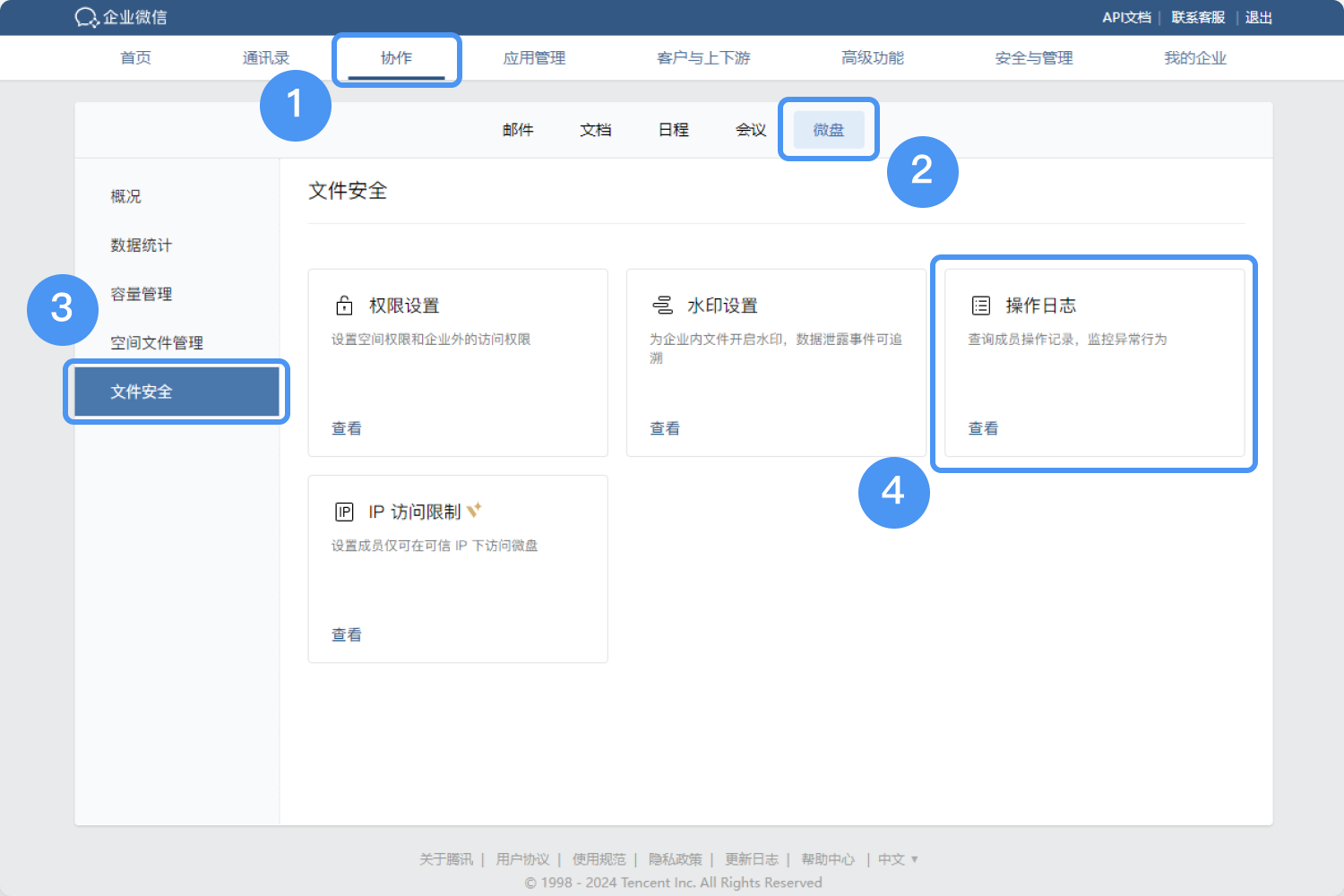The width and height of the screenshot is (1344, 896).
Task: Click 退出 to log out
Action: (1258, 16)
